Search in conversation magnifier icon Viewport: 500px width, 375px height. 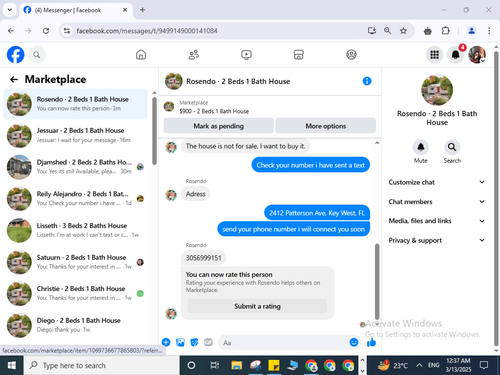pyautogui.click(x=452, y=147)
